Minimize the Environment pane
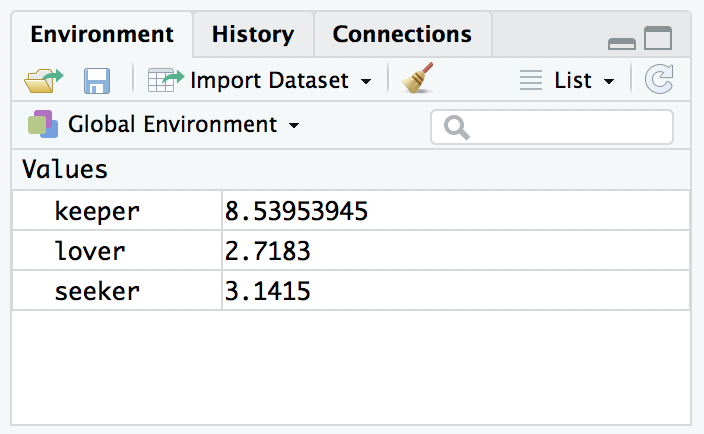 coord(621,44)
